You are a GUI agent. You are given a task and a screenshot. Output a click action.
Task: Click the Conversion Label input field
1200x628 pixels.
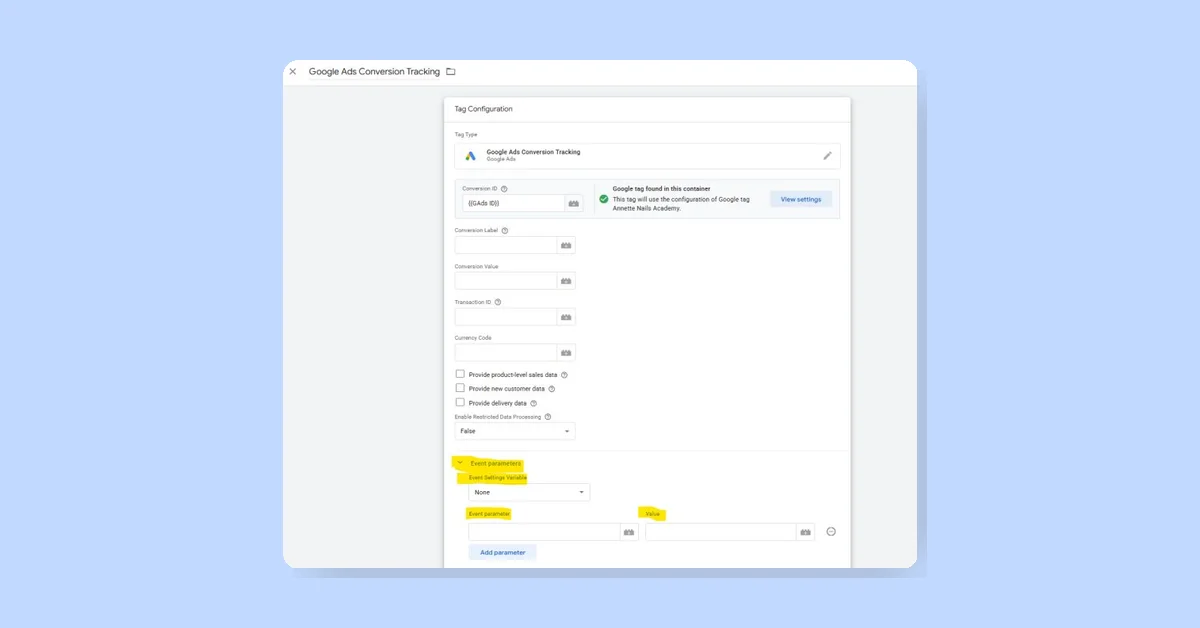click(x=506, y=245)
